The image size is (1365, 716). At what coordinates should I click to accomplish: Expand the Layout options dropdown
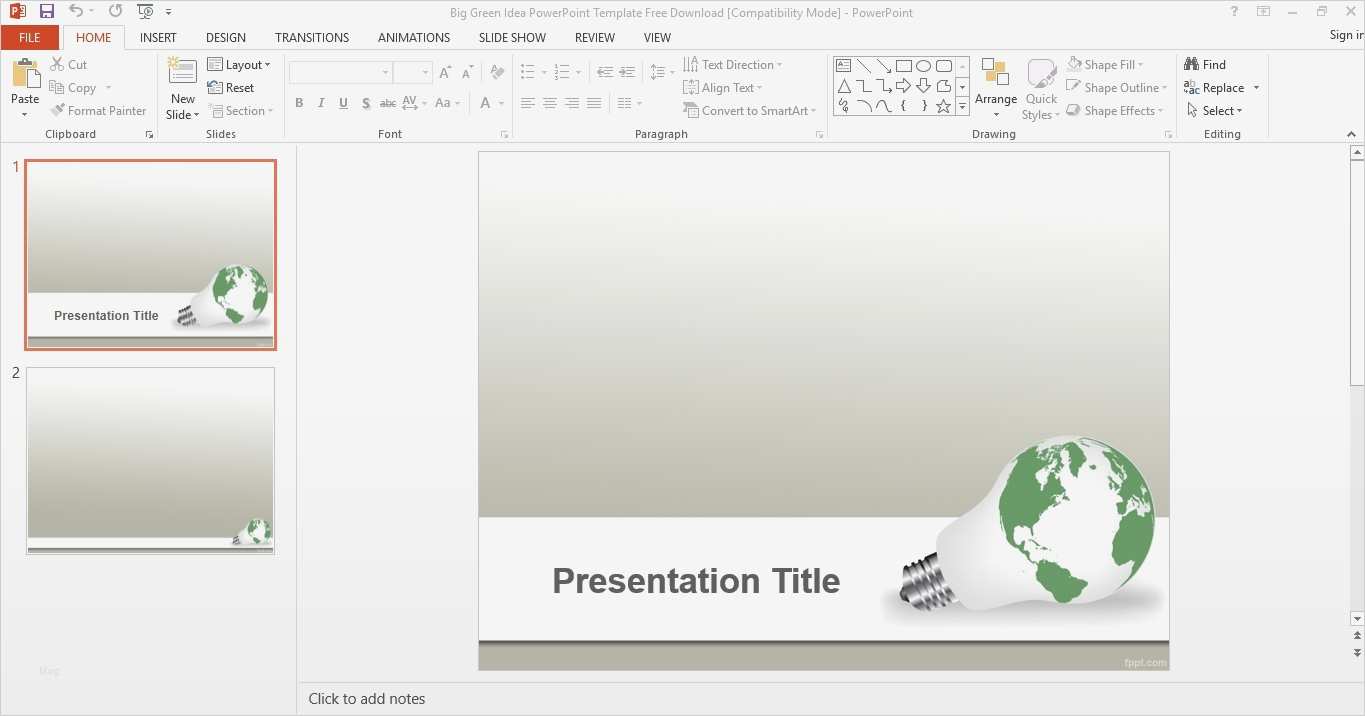tap(241, 64)
